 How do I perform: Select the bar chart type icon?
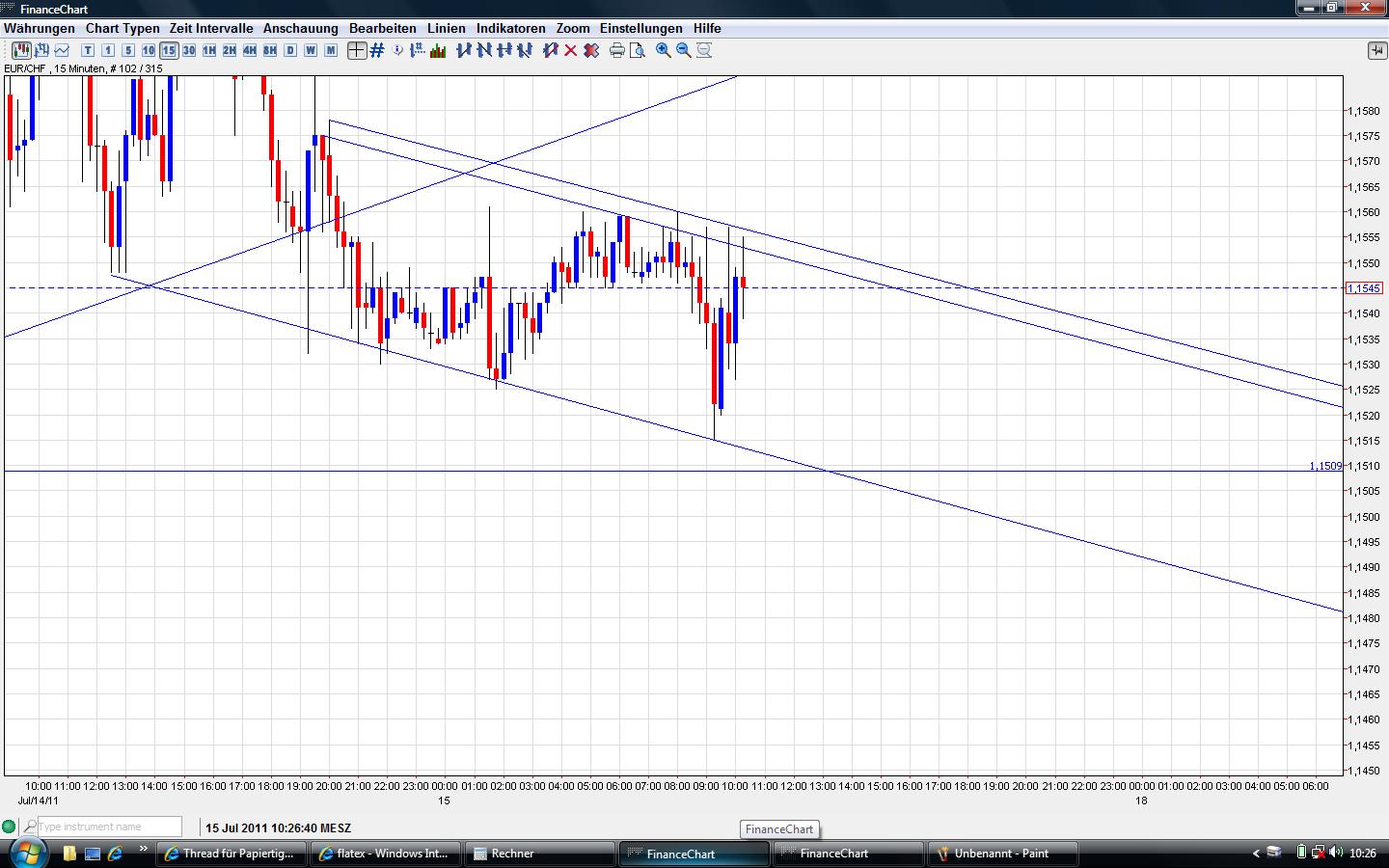41,50
